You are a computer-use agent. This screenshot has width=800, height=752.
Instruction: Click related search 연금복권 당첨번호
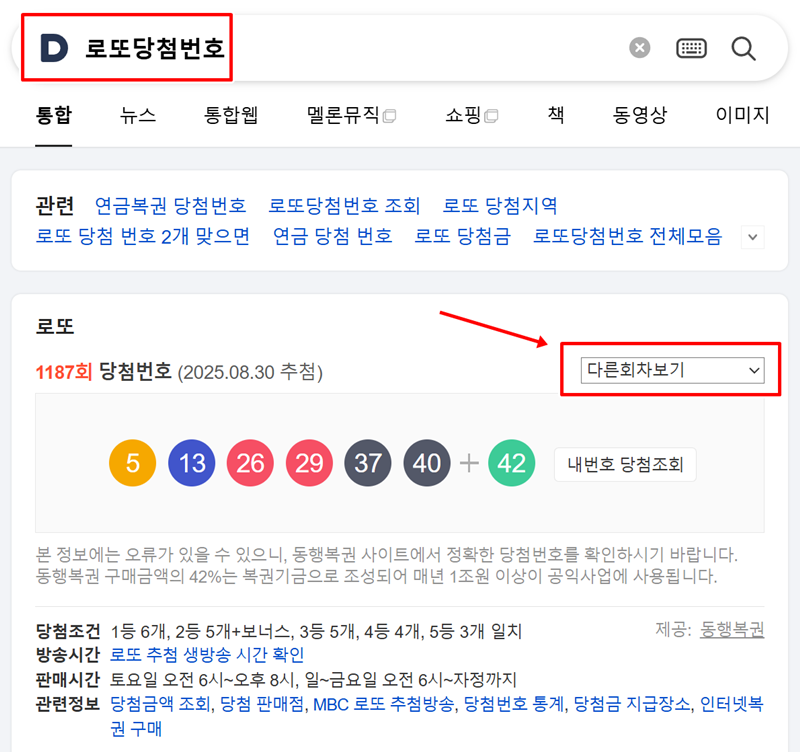pos(170,206)
